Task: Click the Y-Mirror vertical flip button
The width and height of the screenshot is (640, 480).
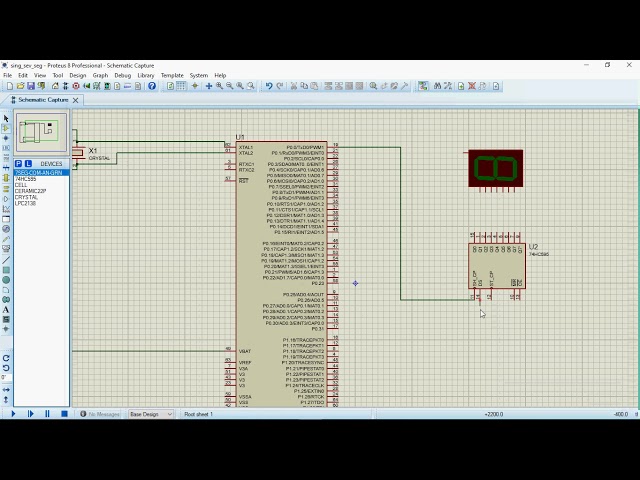Action: click(6, 400)
